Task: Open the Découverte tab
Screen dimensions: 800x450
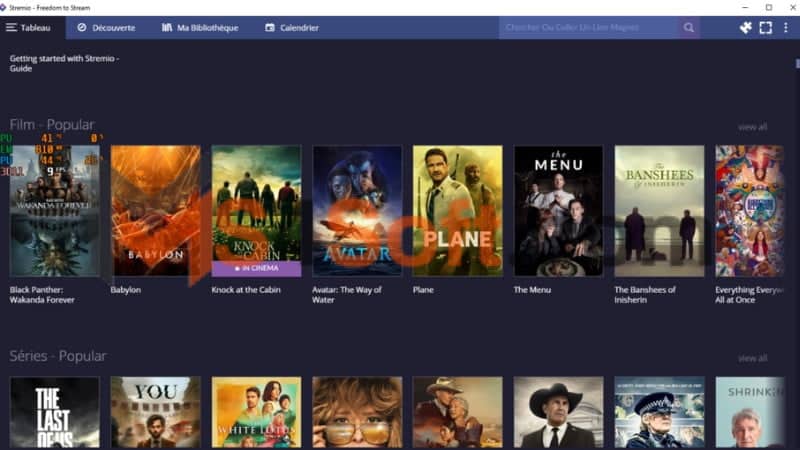Action: tap(106, 28)
